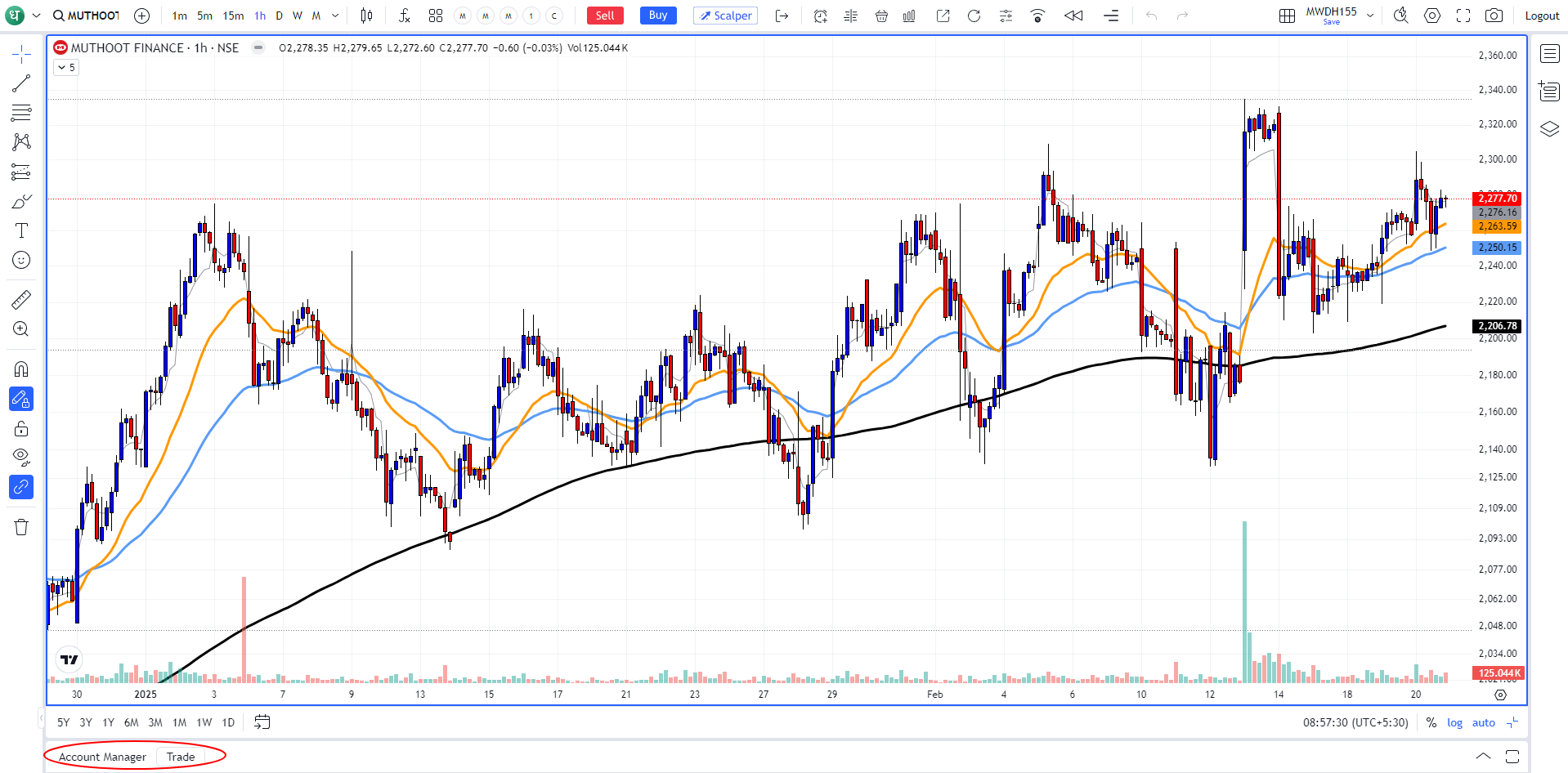Click the red Sell button
The height and width of the screenshot is (773, 1568).
click(x=605, y=16)
